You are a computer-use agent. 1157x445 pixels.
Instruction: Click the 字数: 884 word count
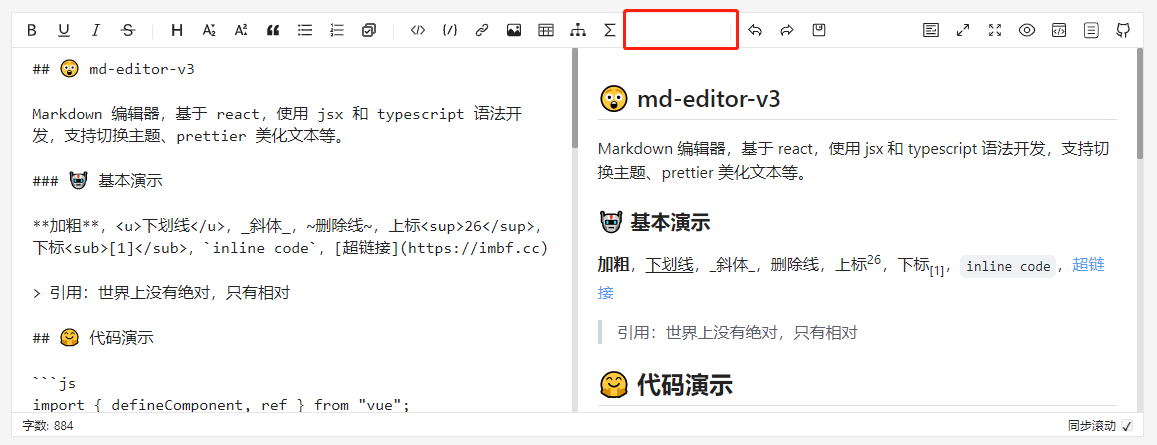[48, 426]
